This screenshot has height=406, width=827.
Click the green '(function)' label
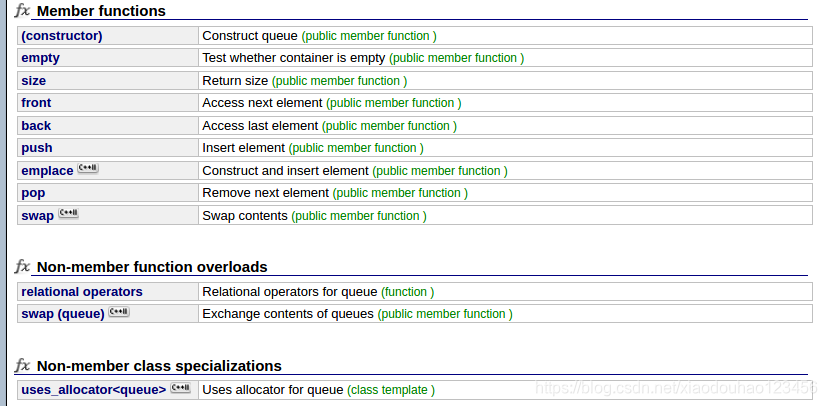point(408,292)
